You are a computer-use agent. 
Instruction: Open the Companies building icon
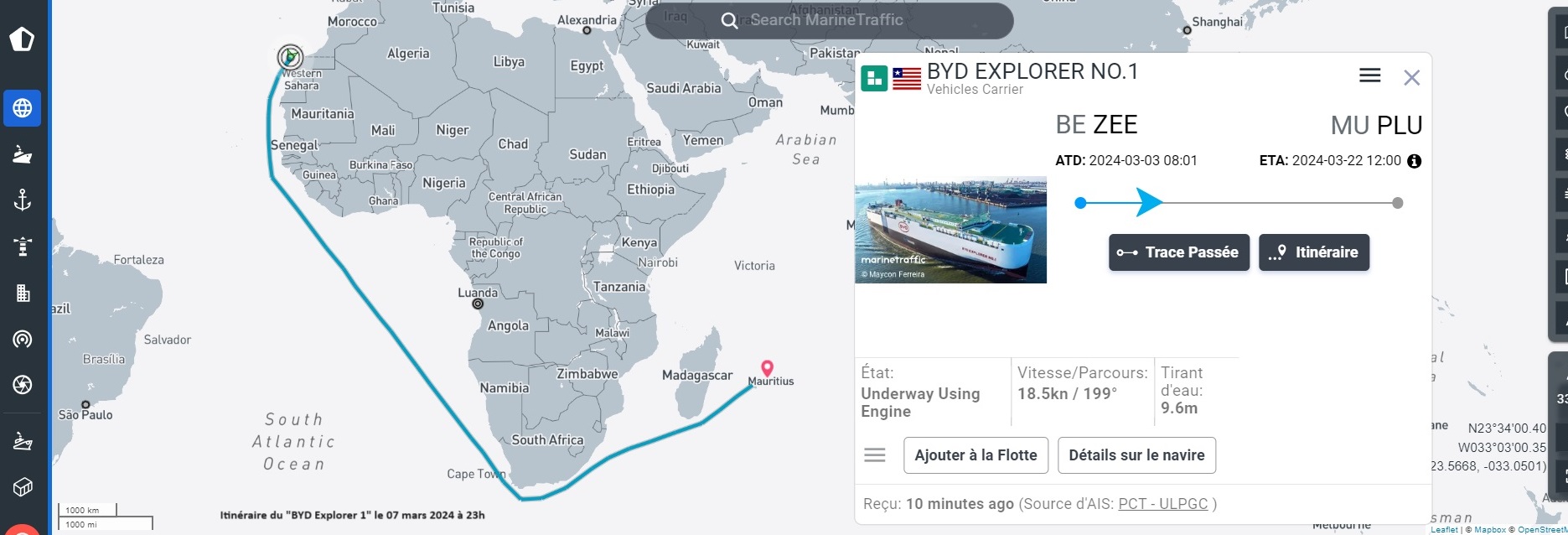point(23,293)
